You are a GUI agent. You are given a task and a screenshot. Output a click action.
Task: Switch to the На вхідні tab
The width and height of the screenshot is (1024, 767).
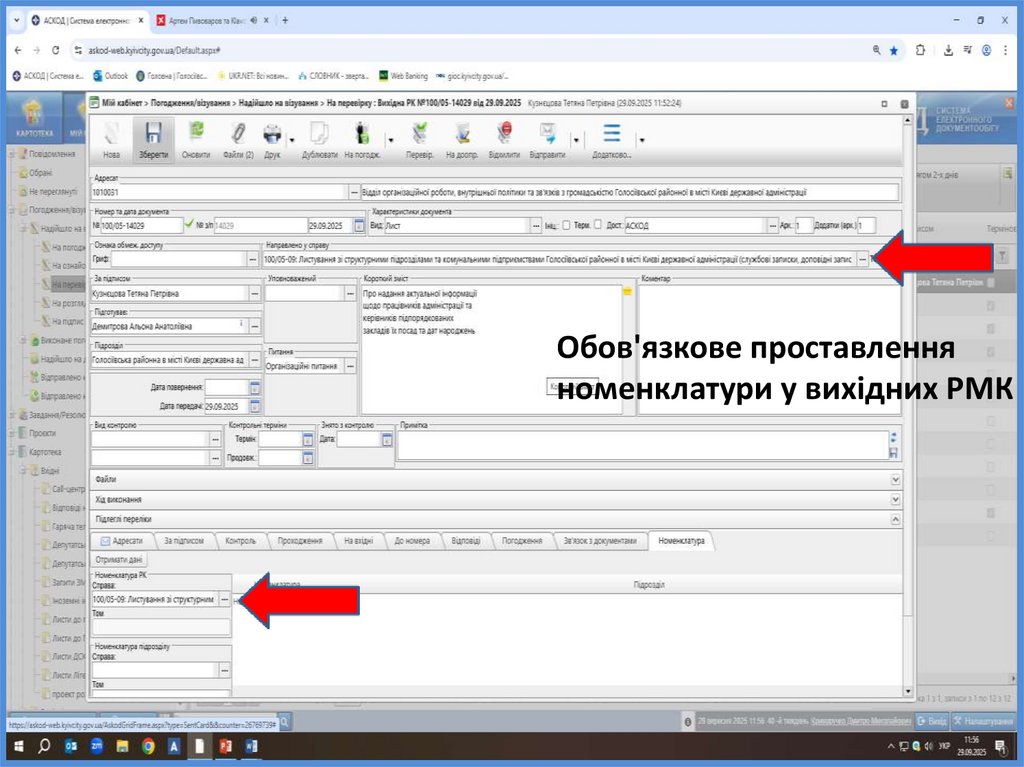coord(359,541)
